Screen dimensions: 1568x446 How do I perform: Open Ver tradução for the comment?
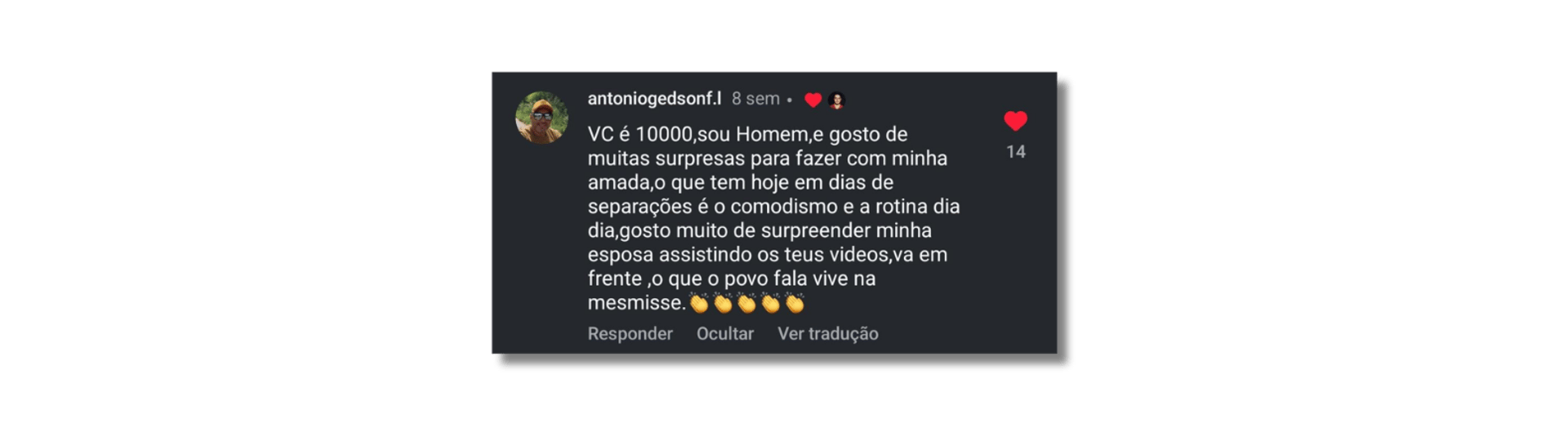827,333
